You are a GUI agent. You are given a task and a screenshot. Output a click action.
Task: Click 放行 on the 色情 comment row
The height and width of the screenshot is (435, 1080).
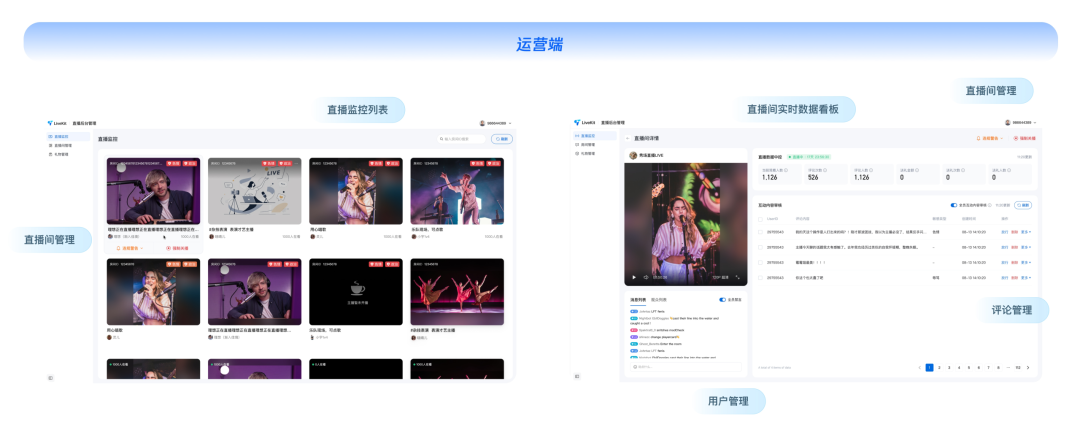click(x=1004, y=232)
